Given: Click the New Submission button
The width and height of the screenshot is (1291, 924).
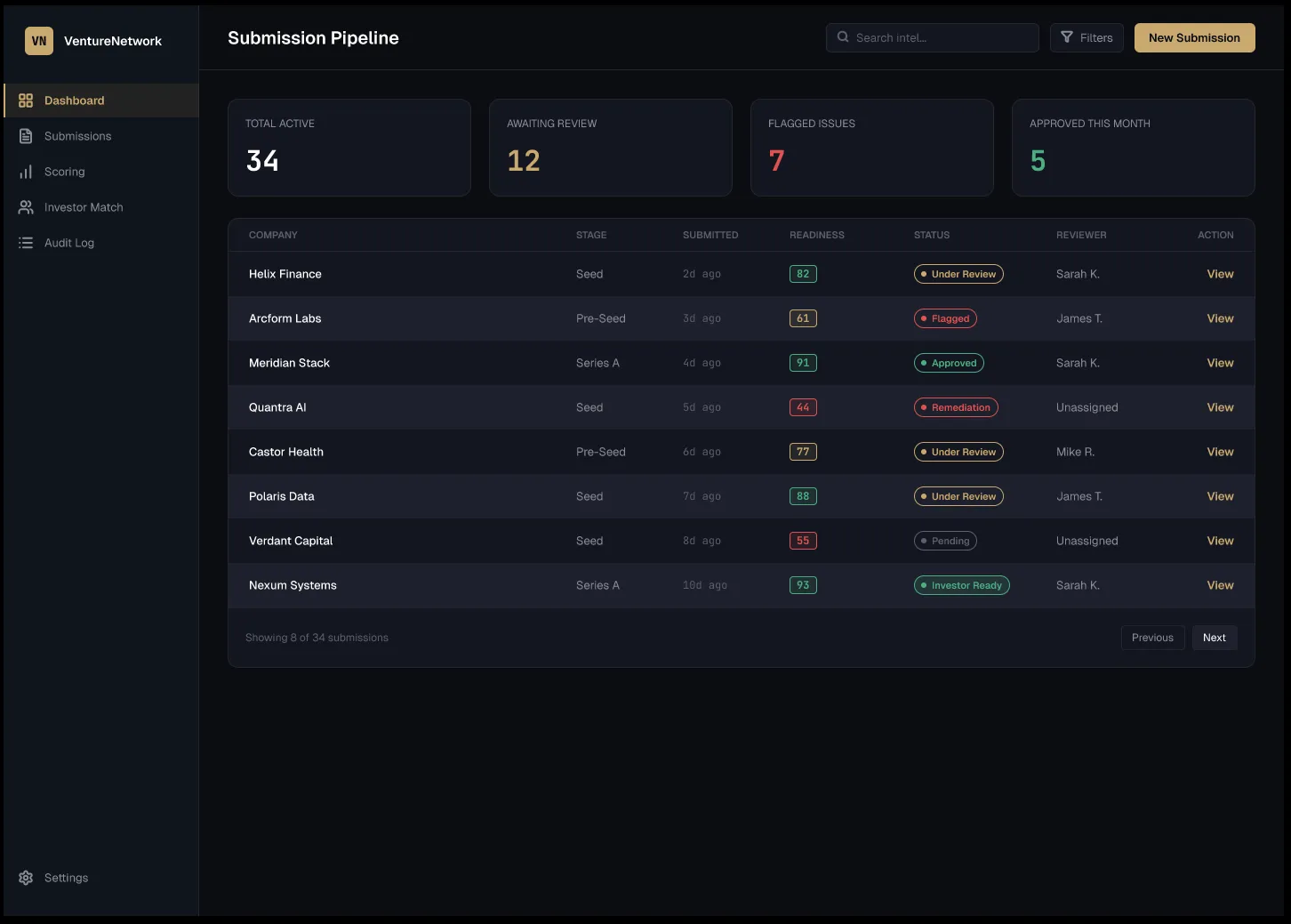Looking at the screenshot, I should [x=1194, y=37].
